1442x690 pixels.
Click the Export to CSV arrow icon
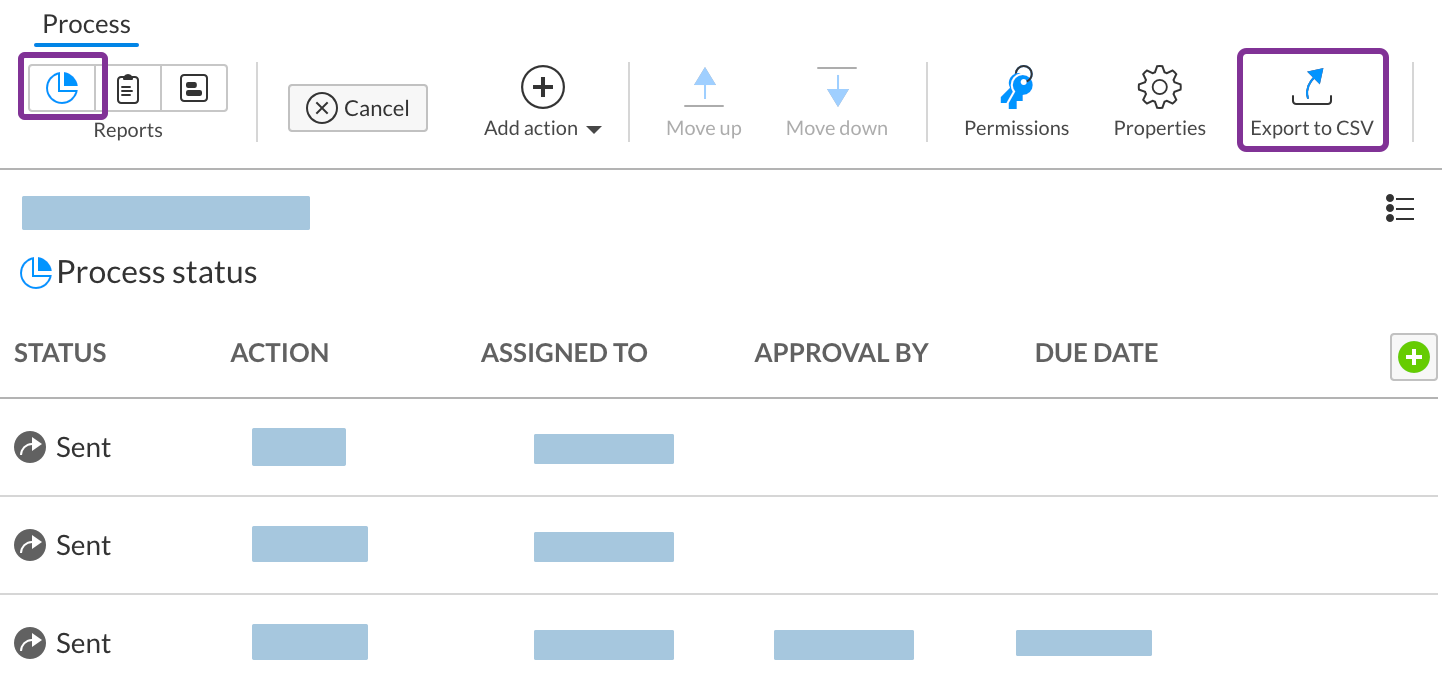point(1313,88)
